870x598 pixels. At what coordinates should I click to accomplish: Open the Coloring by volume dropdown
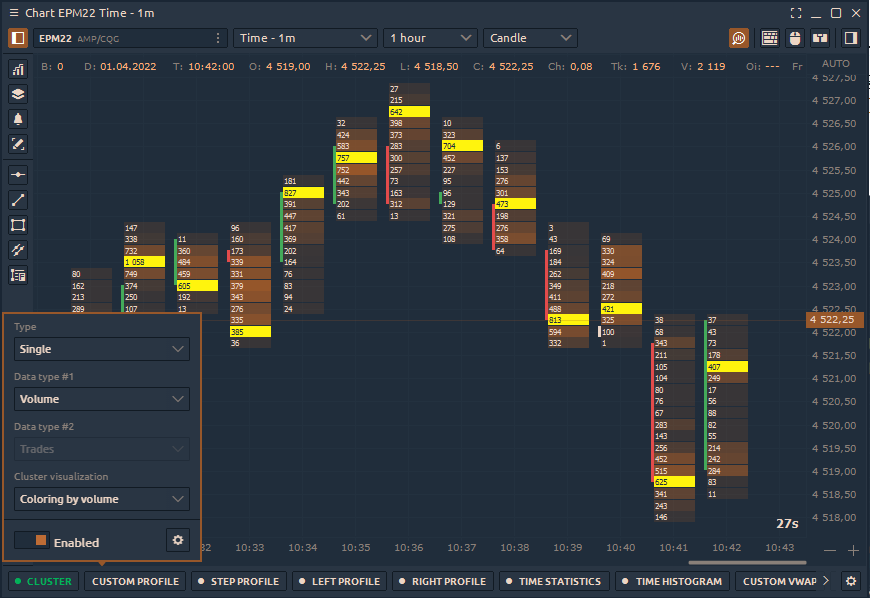pos(102,499)
